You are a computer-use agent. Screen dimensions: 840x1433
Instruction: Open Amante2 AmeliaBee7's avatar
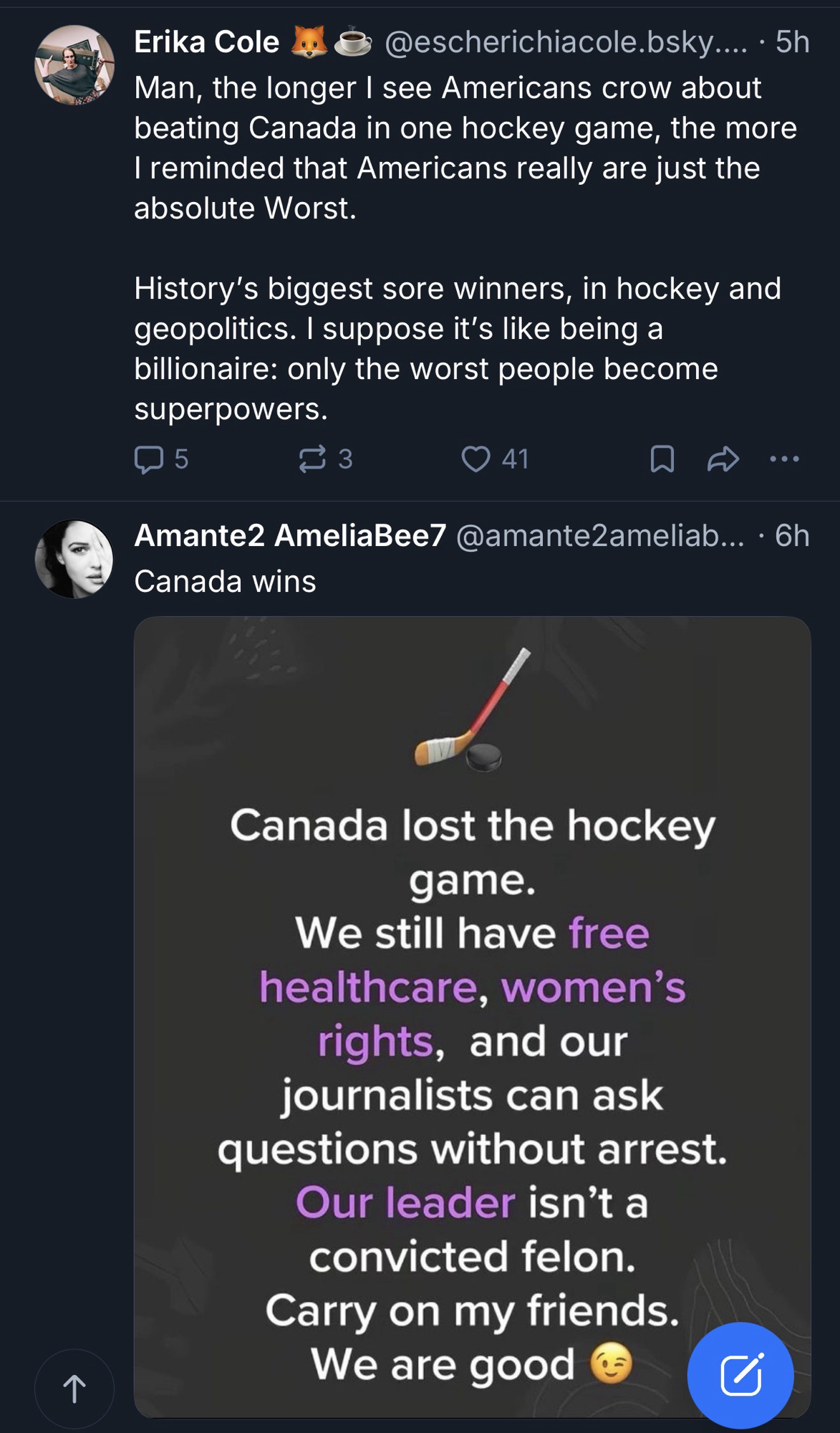point(74,559)
